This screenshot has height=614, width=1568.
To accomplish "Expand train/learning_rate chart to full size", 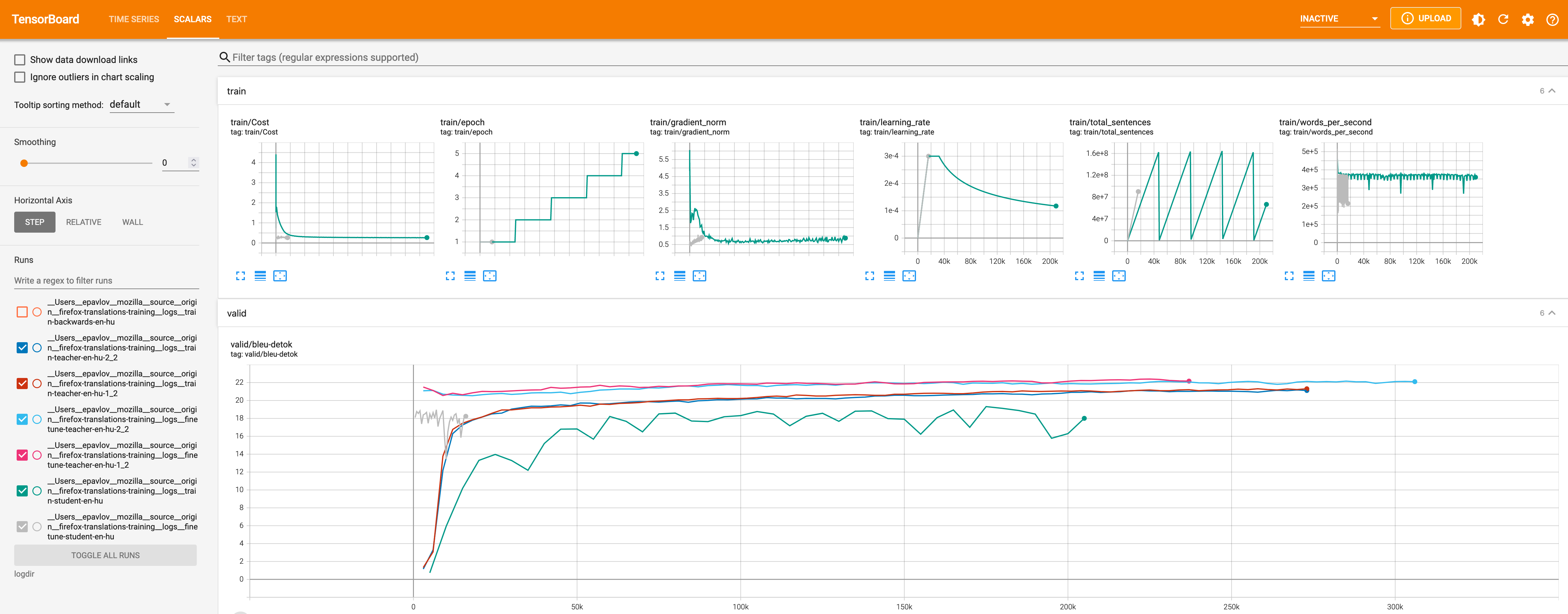I will pos(870,276).
